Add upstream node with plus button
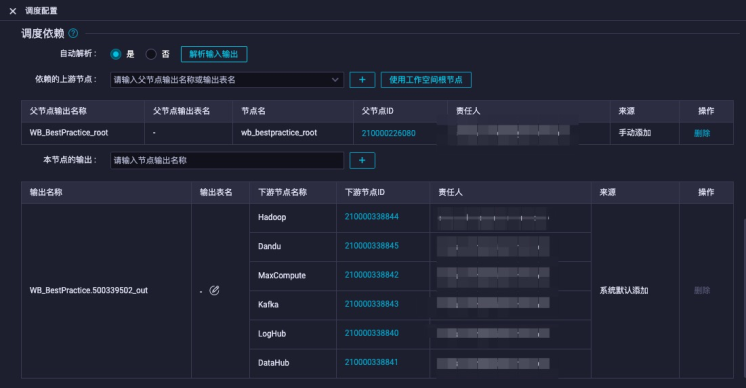Viewport: 746px width, 388px height. tap(362, 80)
